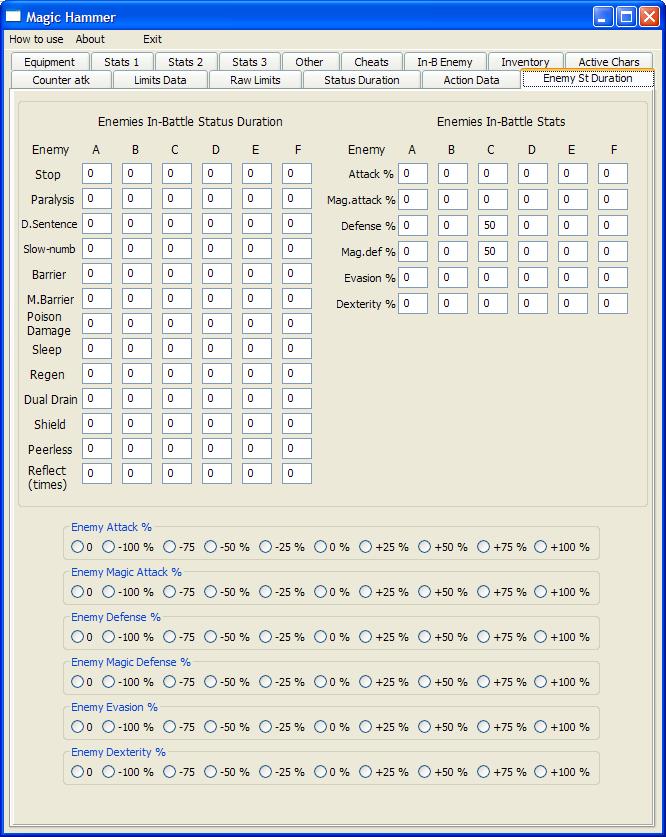
Task: Close the Magic Hammer window
Action: (649, 17)
